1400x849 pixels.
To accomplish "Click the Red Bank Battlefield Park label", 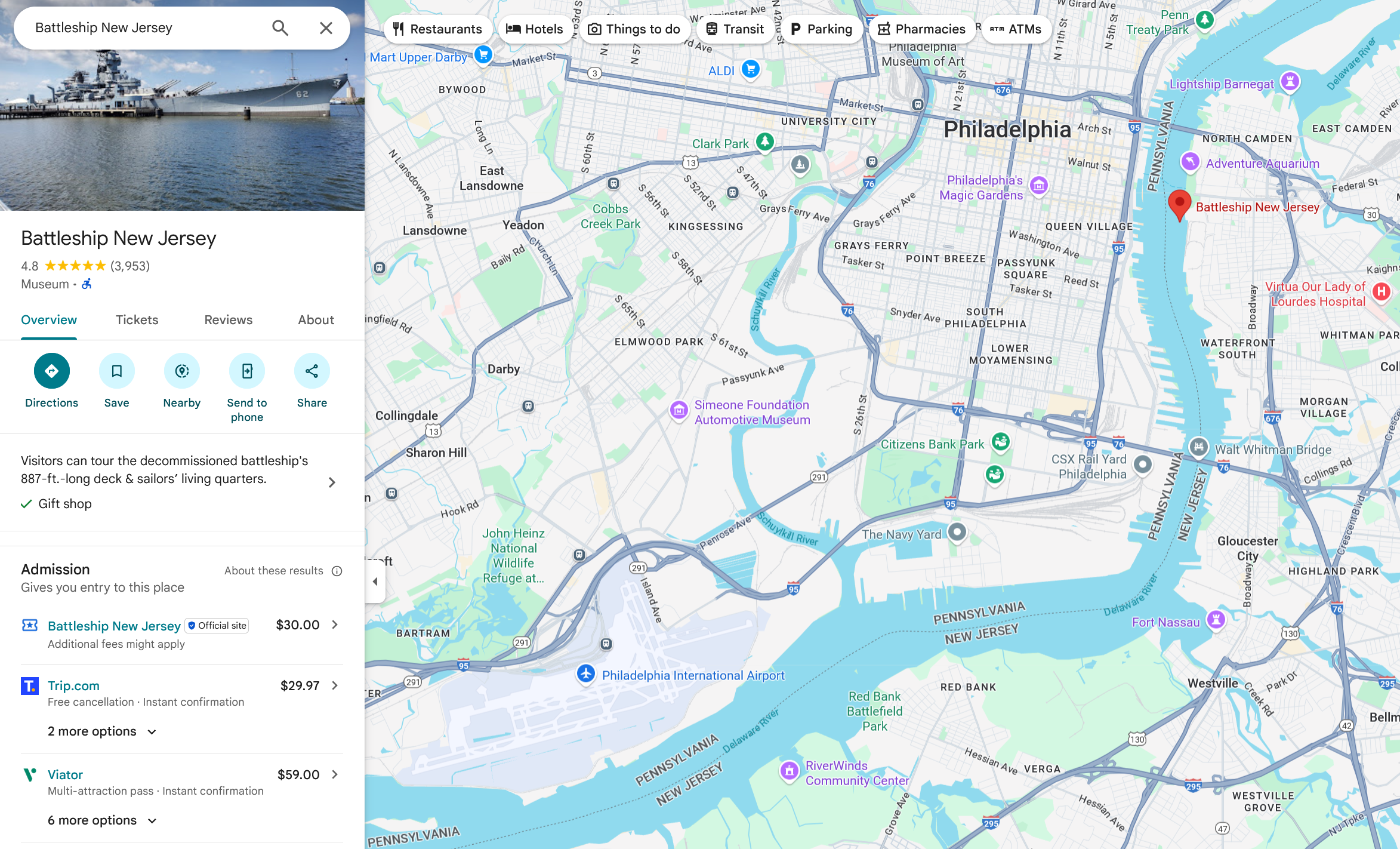I will pos(875,711).
